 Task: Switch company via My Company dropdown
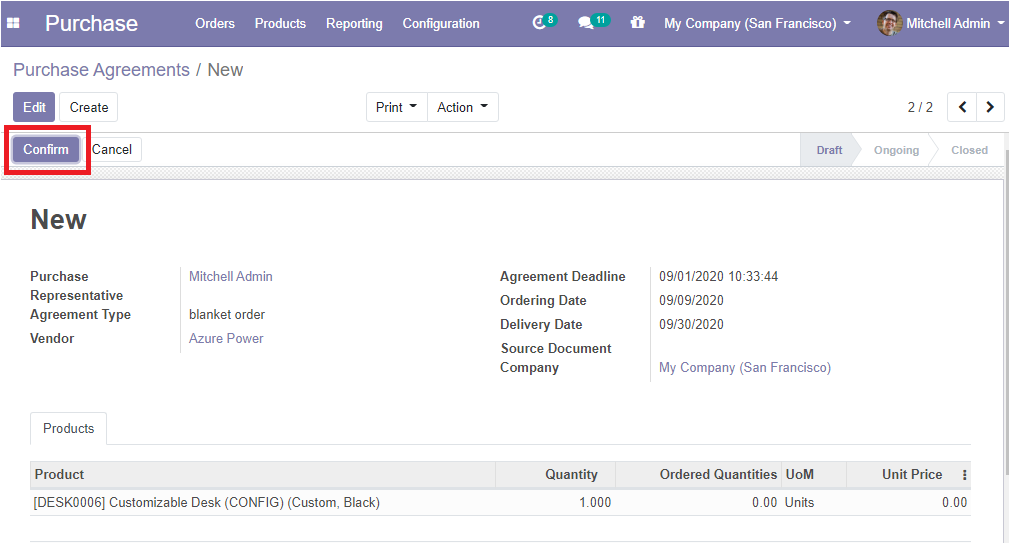[758, 23]
